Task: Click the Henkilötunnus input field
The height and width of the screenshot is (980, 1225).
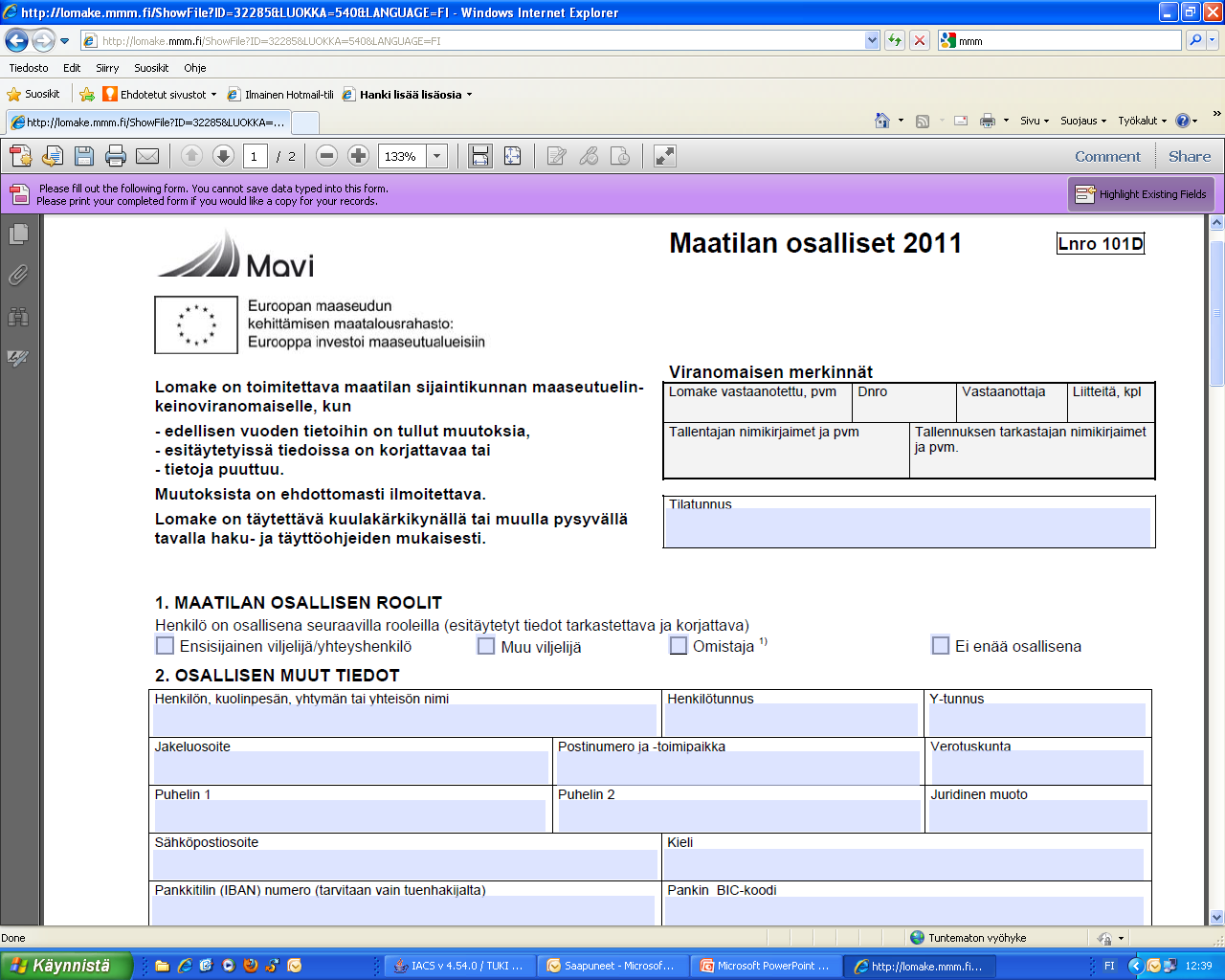Action: [x=792, y=720]
